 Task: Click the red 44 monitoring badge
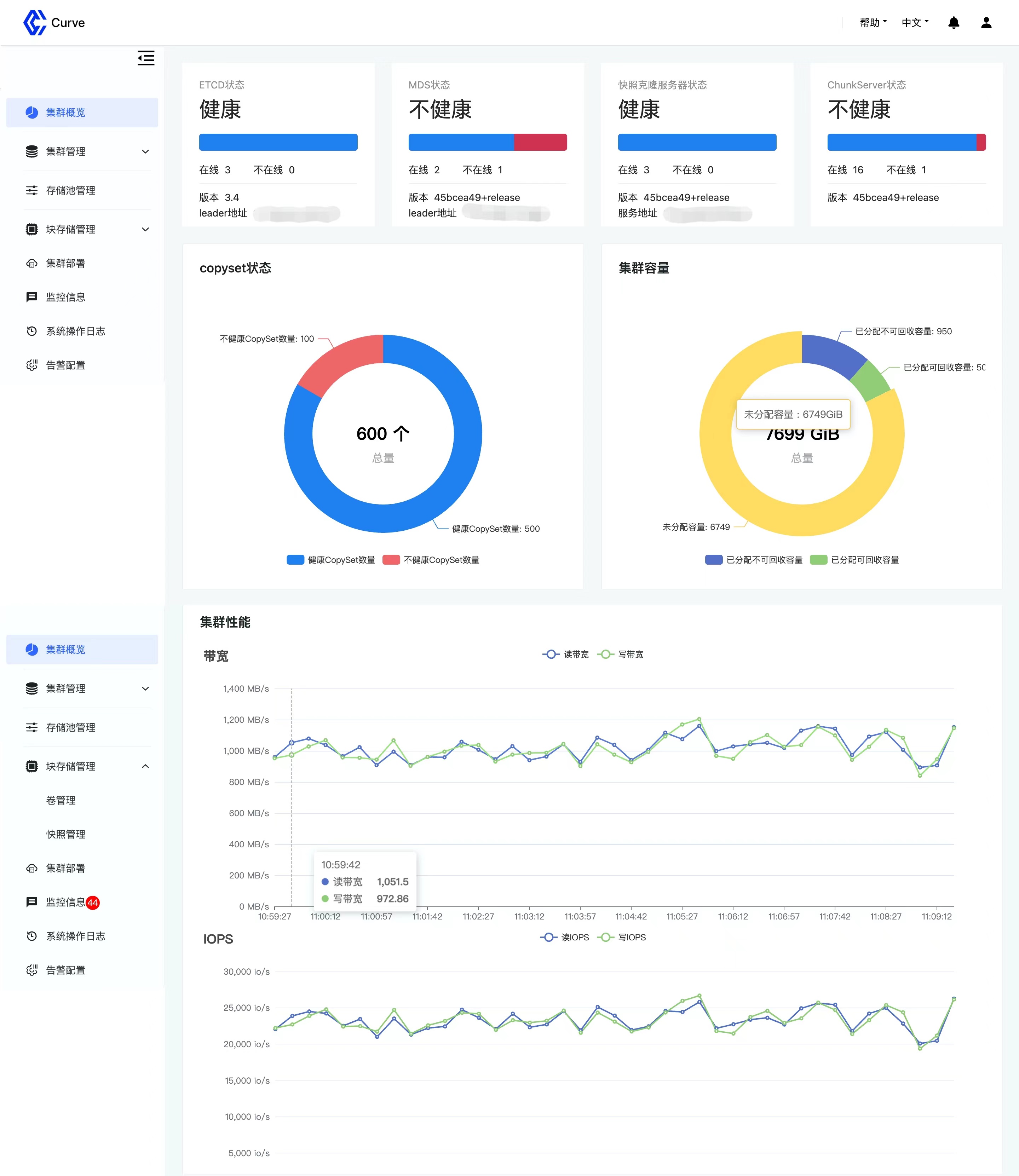click(93, 903)
